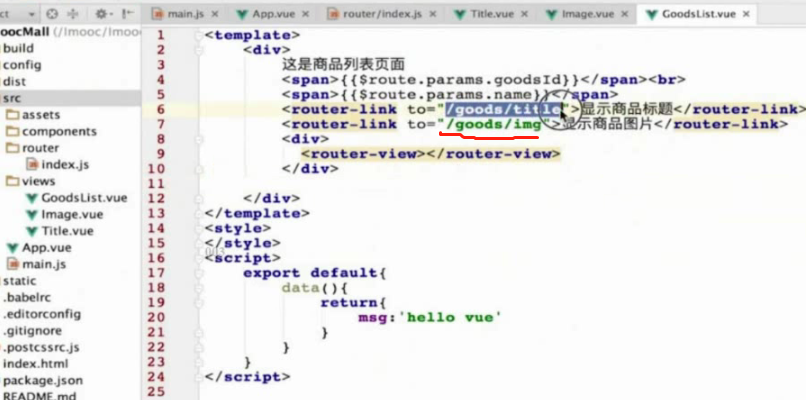Click the selected '/goods/title' string
Screen dimensions: 806x400
(x=503, y=109)
